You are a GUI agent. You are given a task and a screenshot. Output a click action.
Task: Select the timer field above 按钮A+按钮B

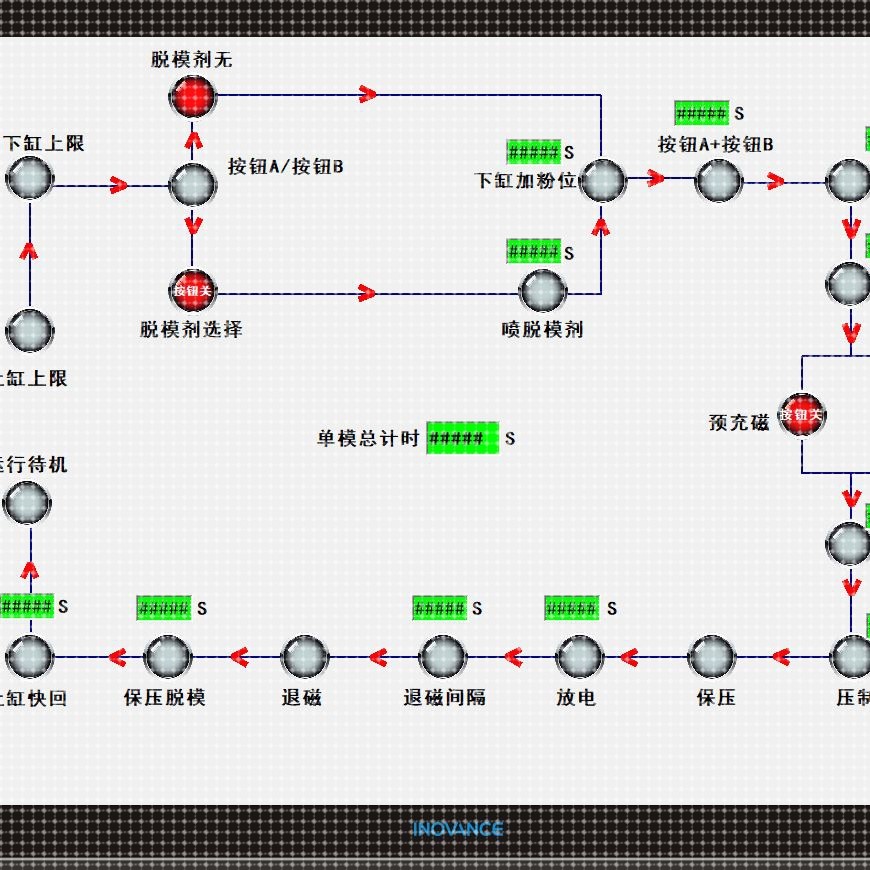click(701, 113)
